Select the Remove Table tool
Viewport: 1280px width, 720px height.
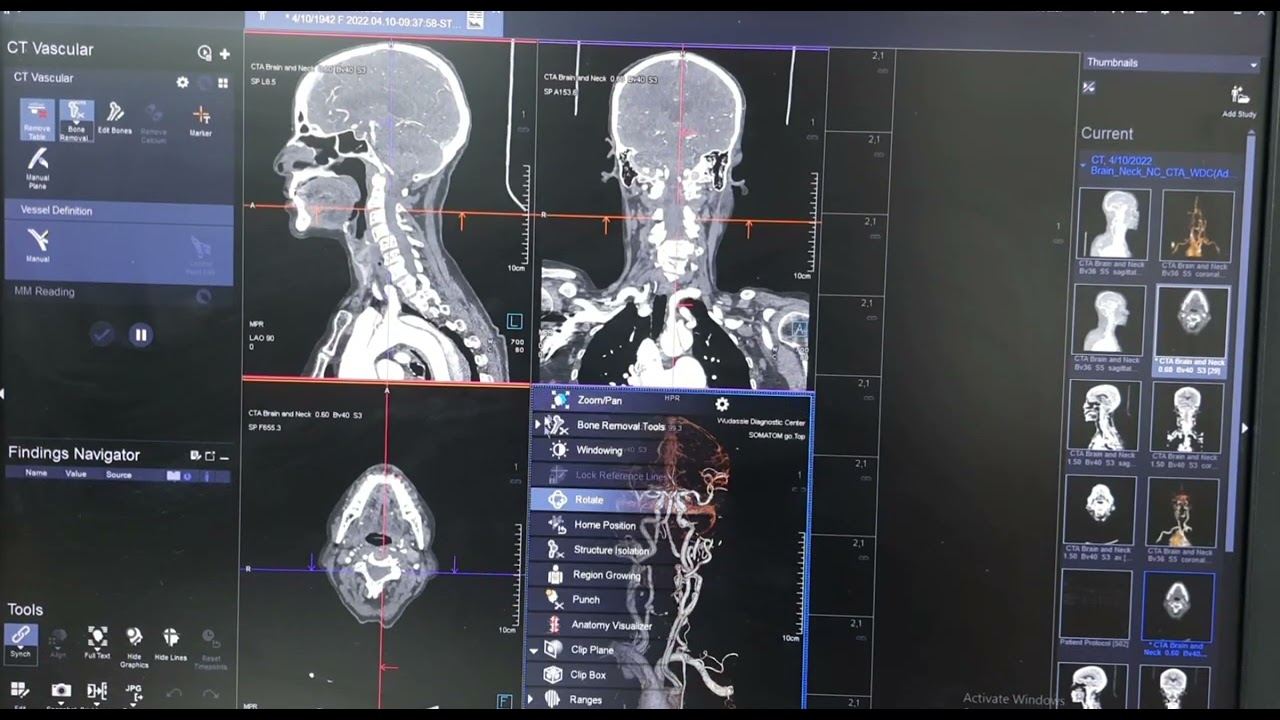(38, 120)
